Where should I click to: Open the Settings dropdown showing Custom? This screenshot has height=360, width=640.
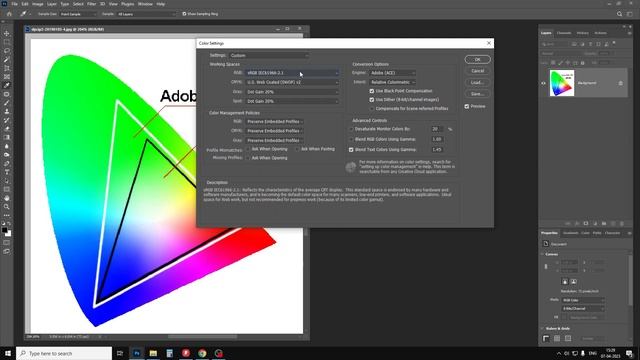pyautogui.click(x=269, y=56)
